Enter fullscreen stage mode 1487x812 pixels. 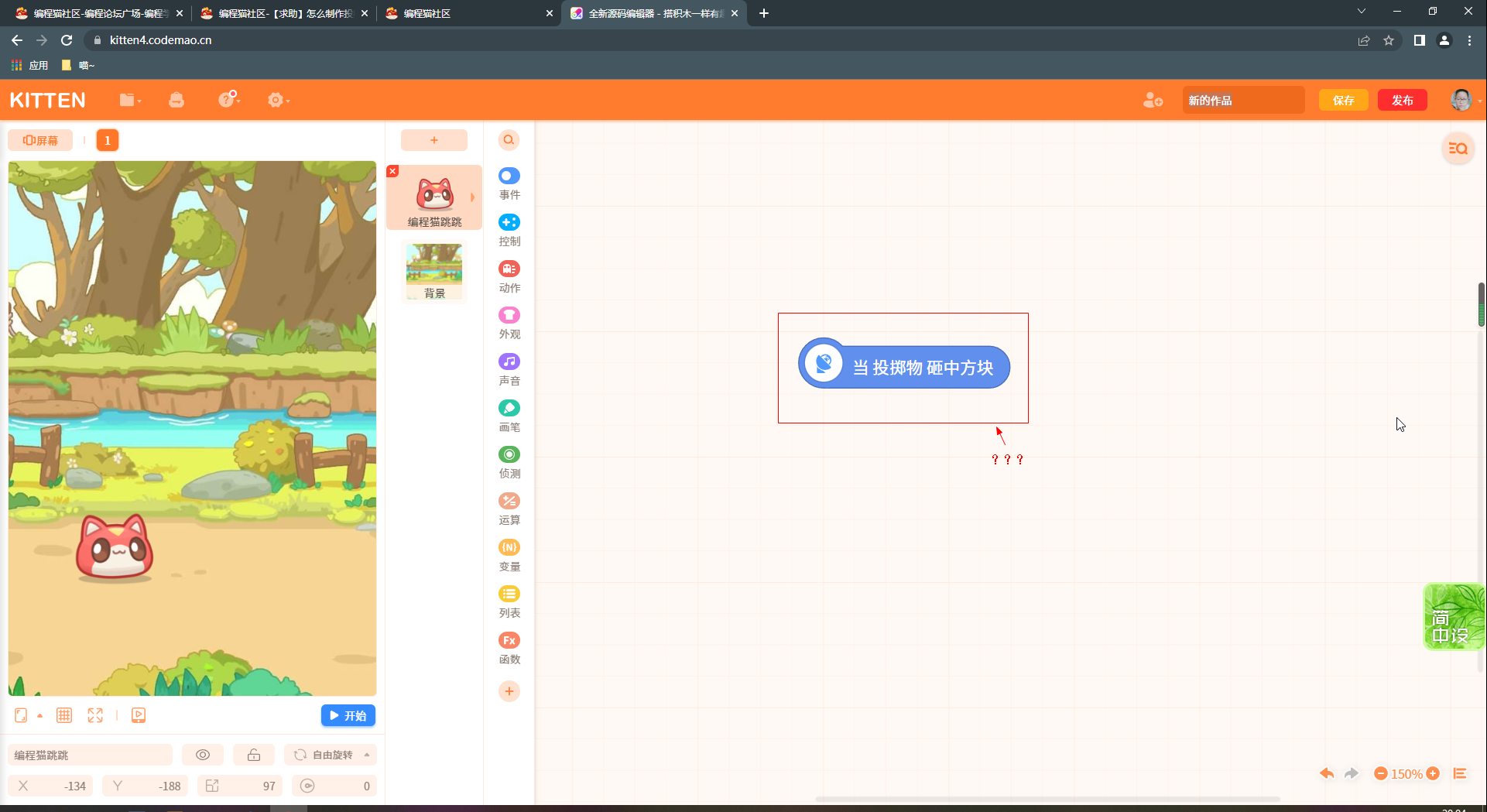pyautogui.click(x=95, y=715)
